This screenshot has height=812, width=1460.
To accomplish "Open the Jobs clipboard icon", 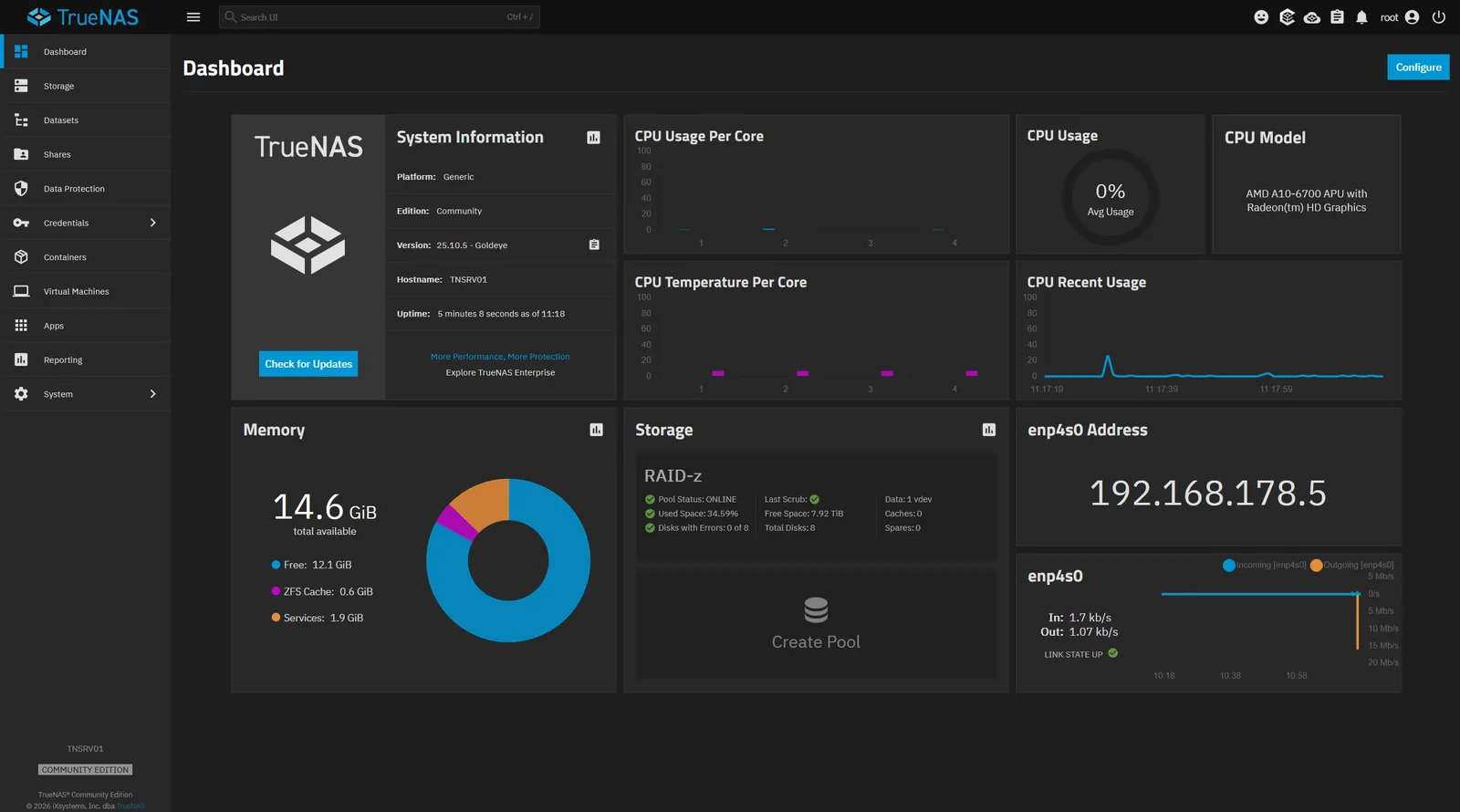I will click(1337, 17).
